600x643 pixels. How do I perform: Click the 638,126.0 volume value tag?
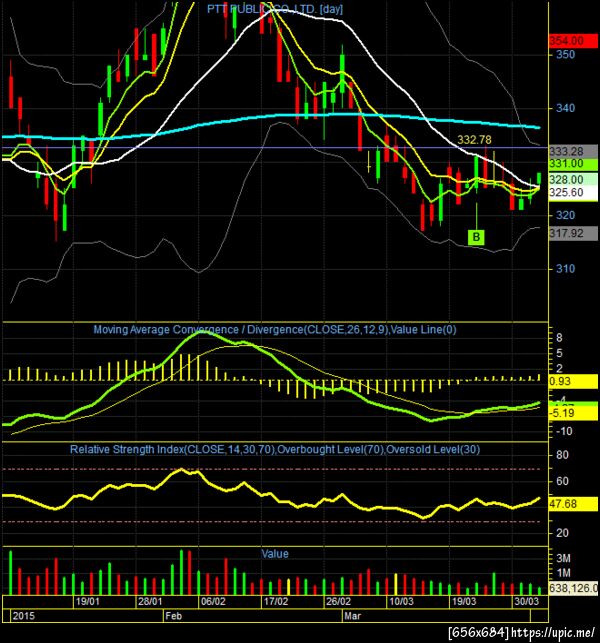[x=573, y=588]
